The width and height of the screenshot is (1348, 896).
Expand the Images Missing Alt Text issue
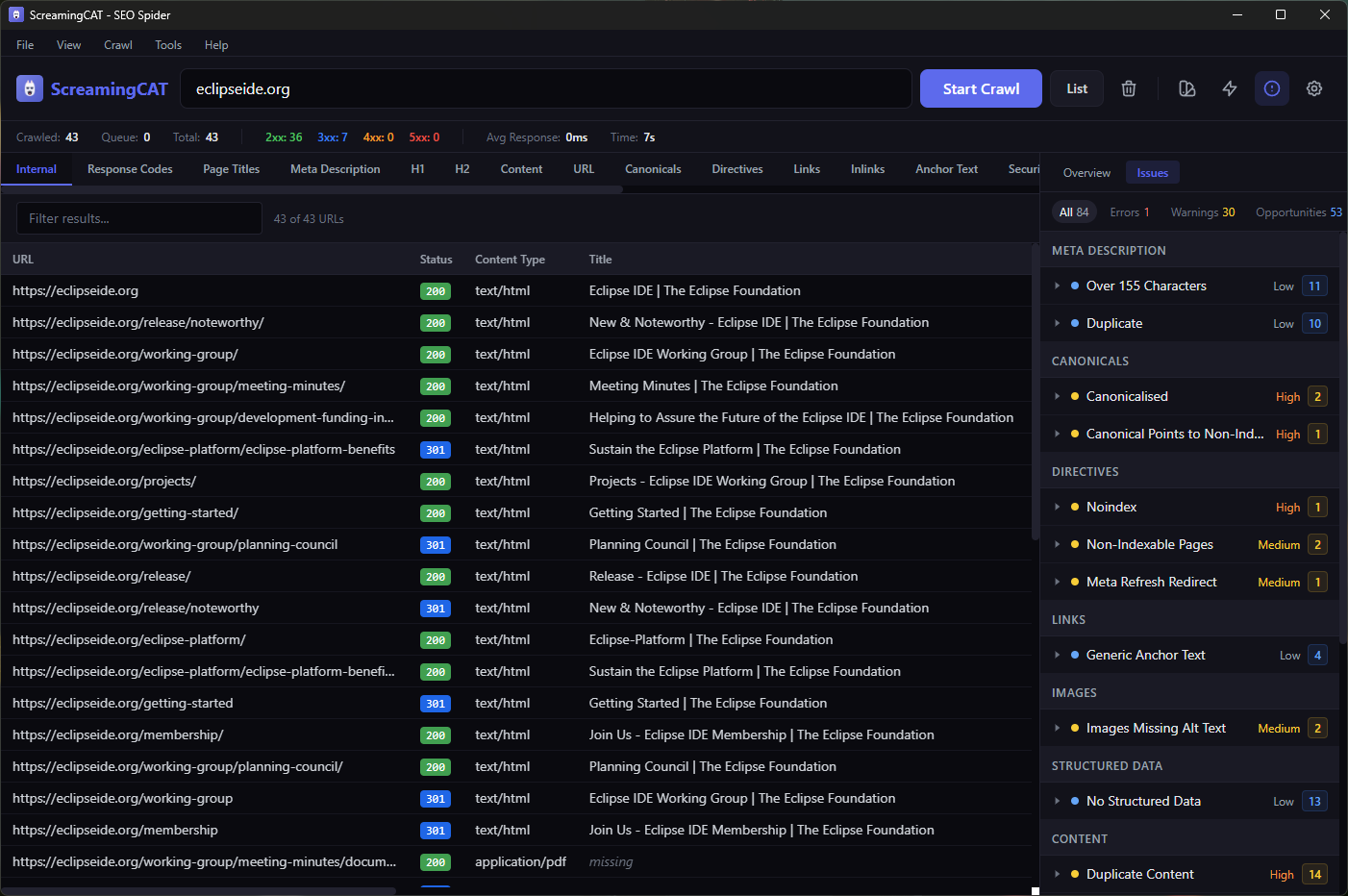pyautogui.click(x=1057, y=728)
